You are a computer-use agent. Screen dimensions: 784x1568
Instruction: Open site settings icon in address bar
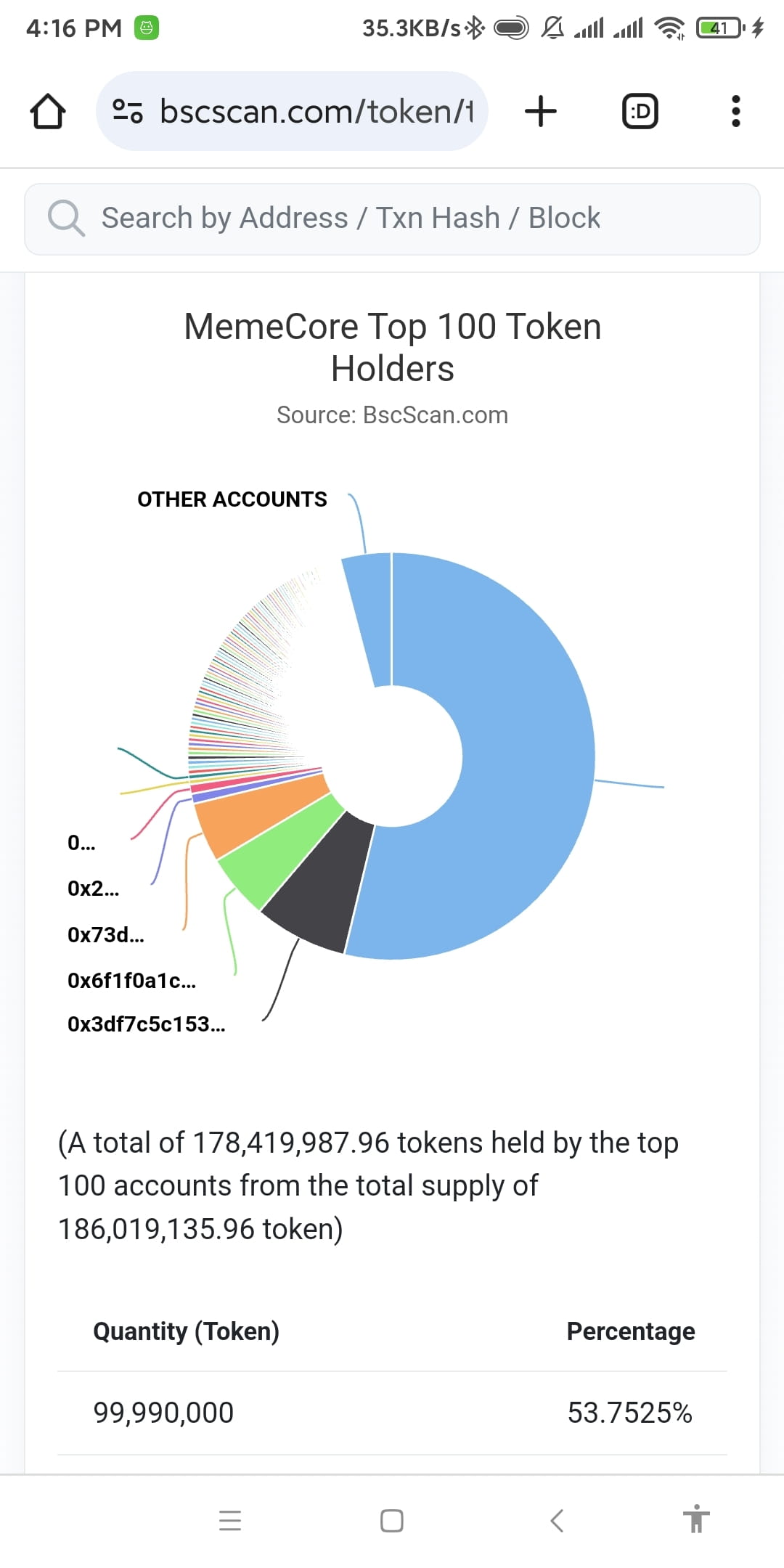pos(128,111)
